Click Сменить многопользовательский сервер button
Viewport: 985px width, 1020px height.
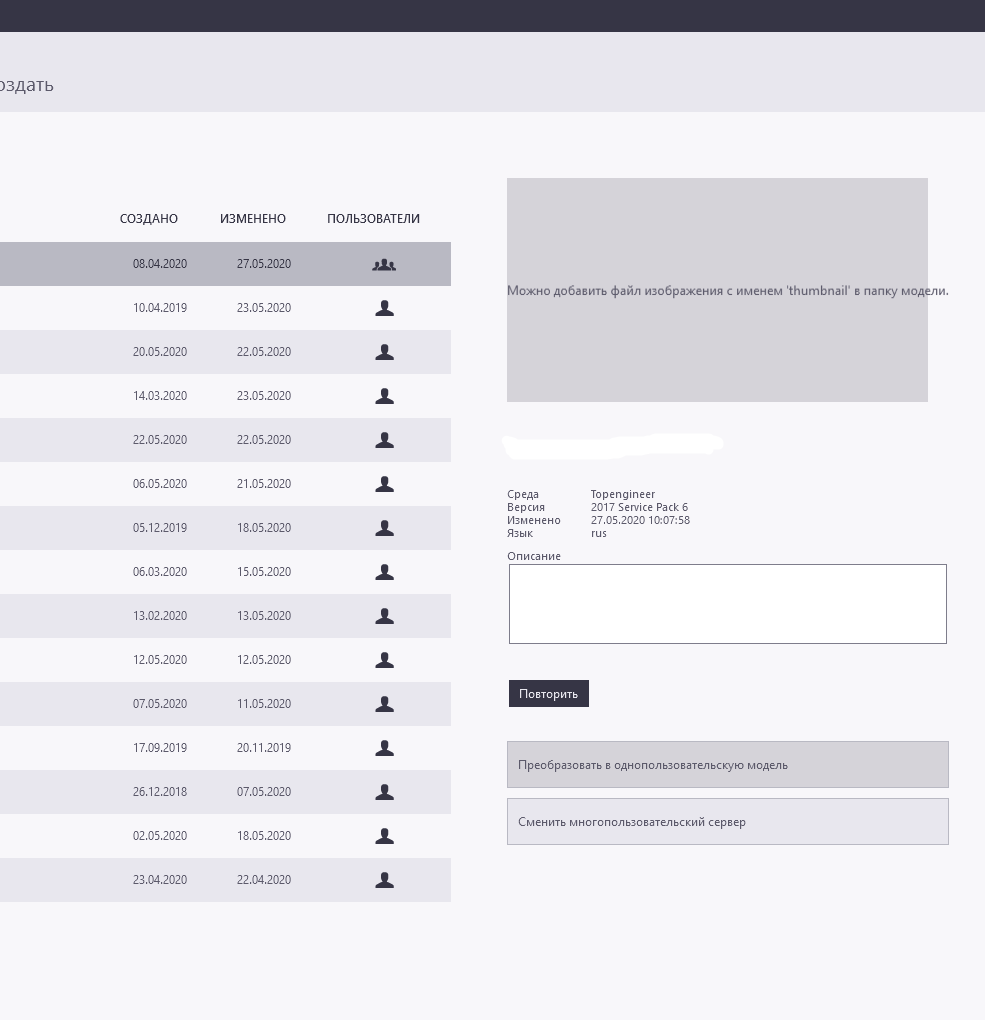pos(727,822)
